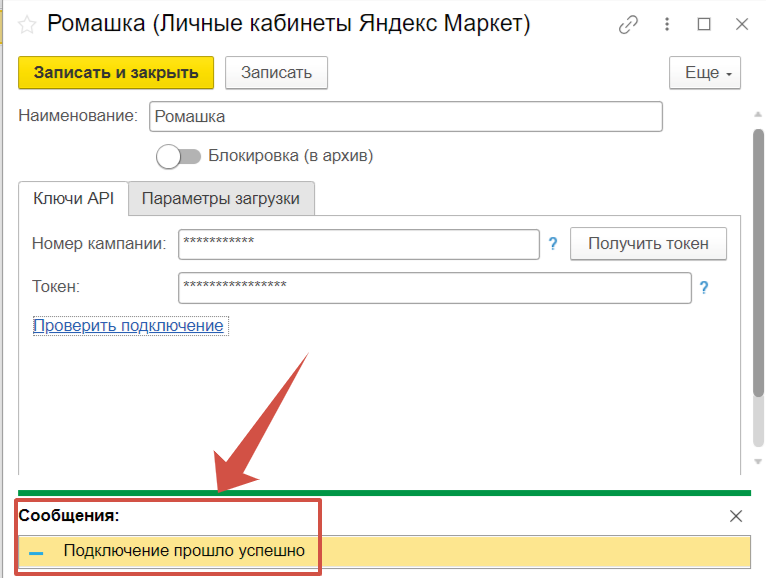This screenshot has width=766, height=578.
Task: Add Ромашка form to favorites with star
Action: [x=29, y=24]
